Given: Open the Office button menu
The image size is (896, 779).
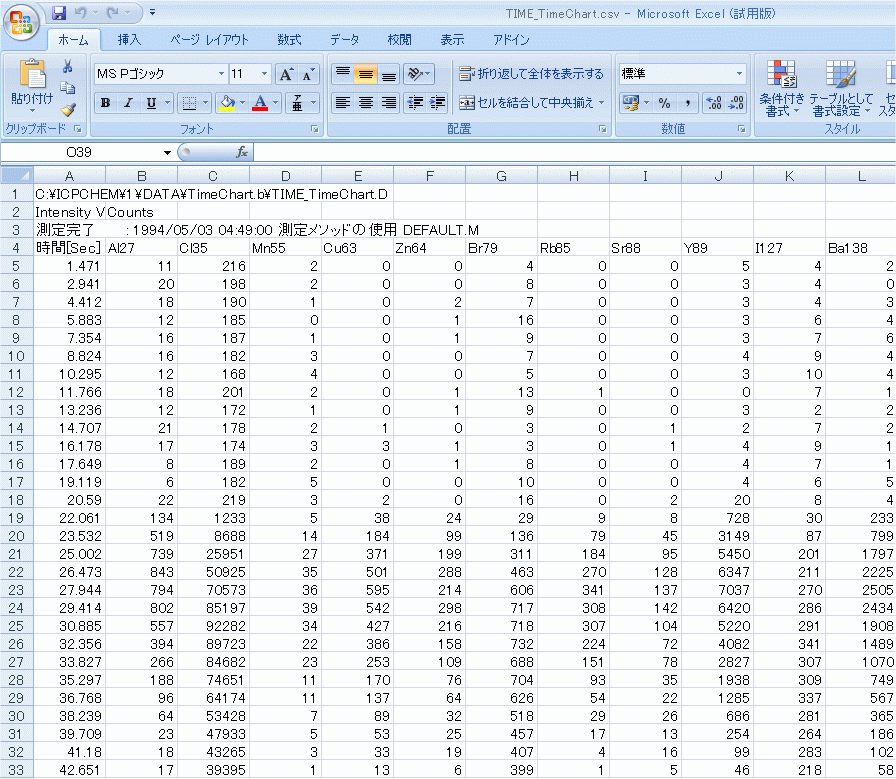Looking at the screenshot, I should 21,23.
